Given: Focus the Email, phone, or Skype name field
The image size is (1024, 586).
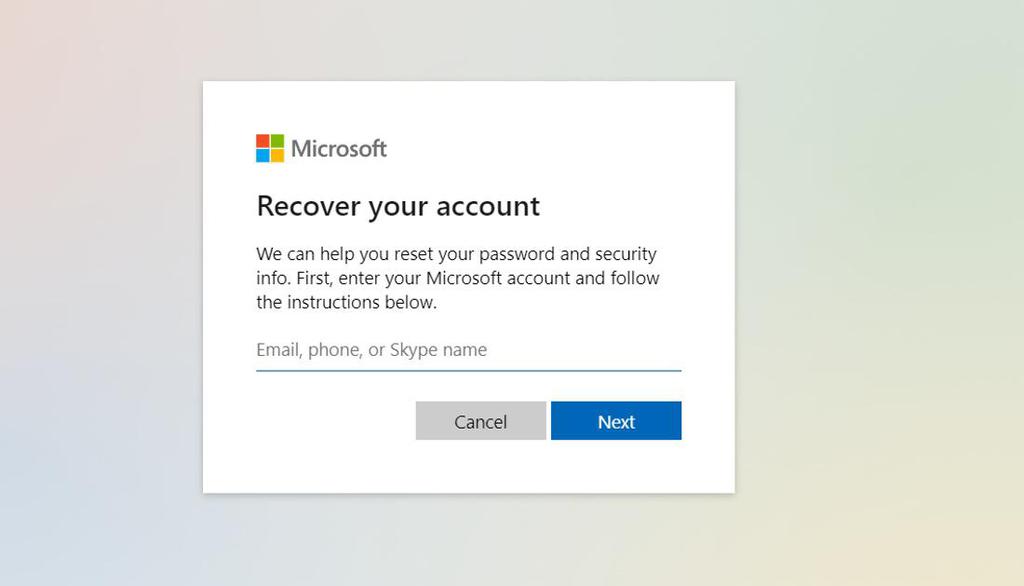Looking at the screenshot, I should tap(468, 350).
